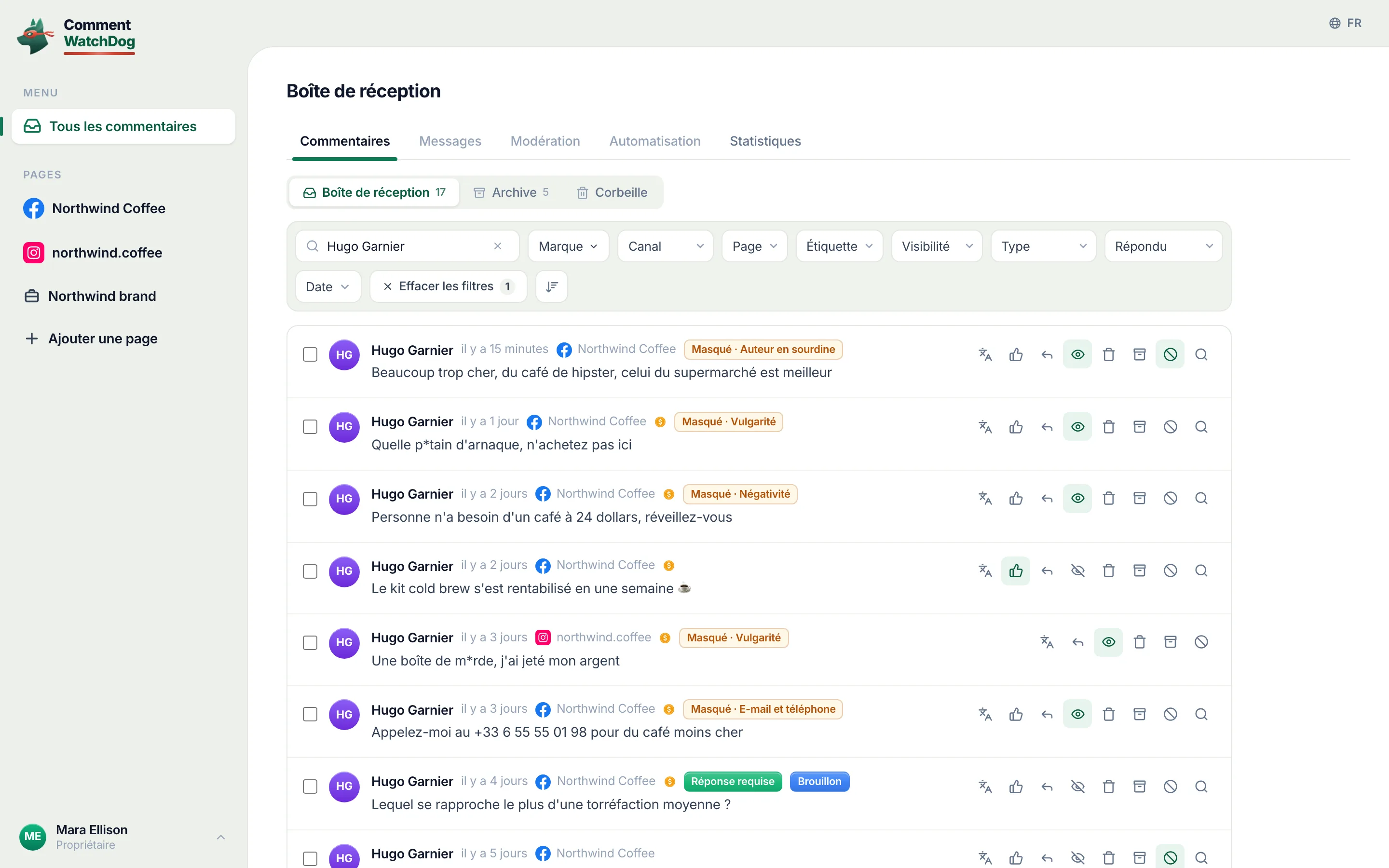Select the Northwind brand entry
1389x868 pixels.
click(123, 296)
